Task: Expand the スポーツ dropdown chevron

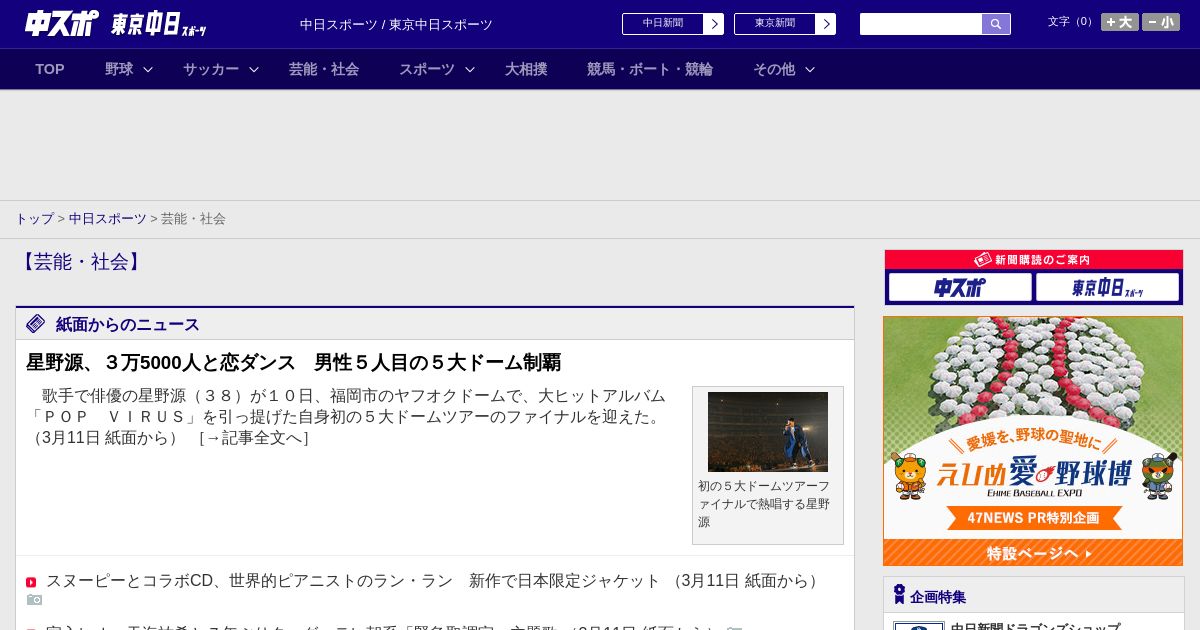Action: pyautogui.click(x=470, y=69)
